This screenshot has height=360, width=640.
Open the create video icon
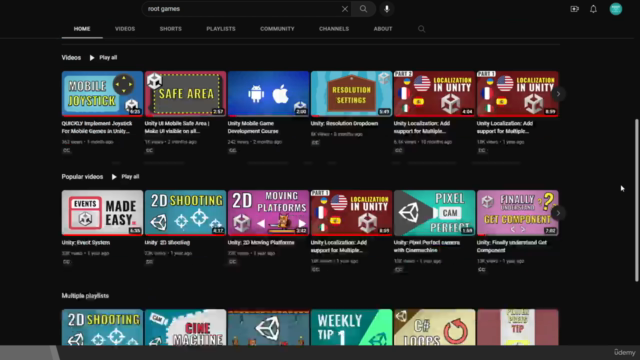574,9
